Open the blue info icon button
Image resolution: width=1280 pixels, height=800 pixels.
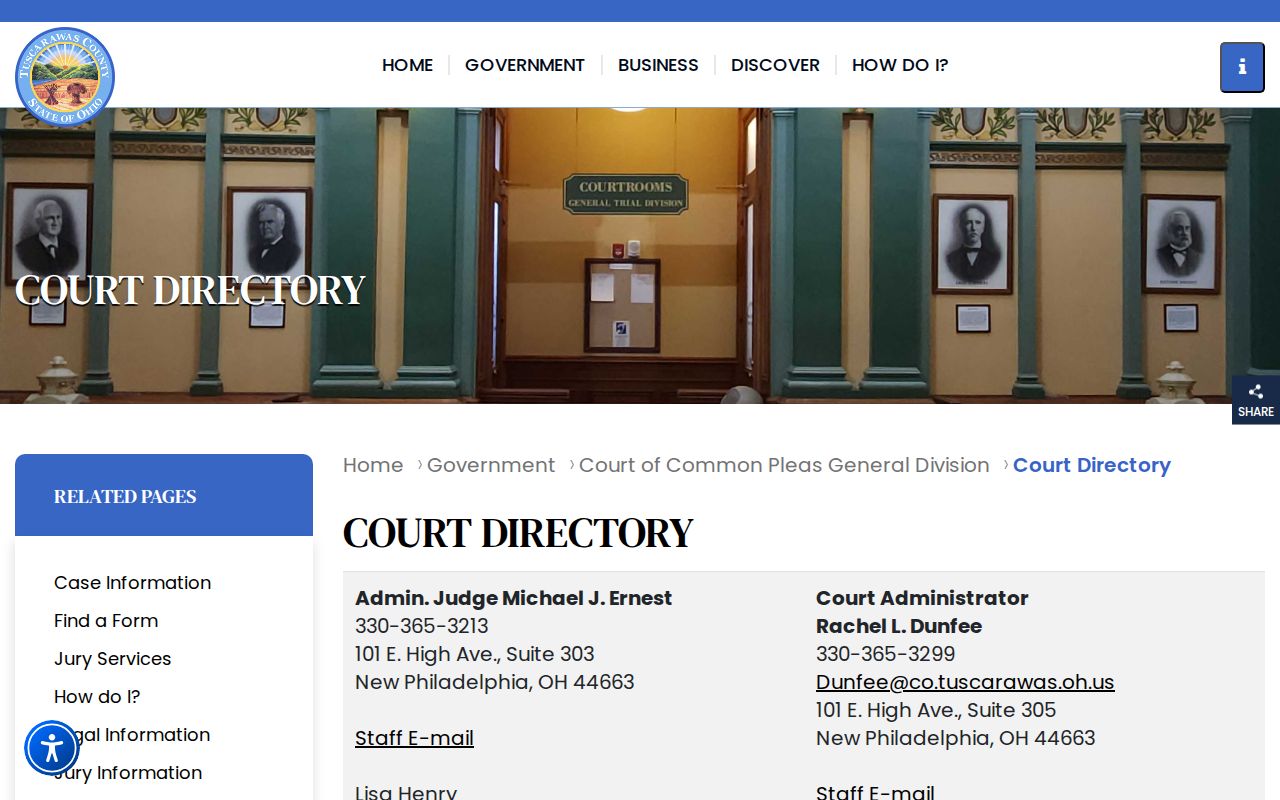1242,67
